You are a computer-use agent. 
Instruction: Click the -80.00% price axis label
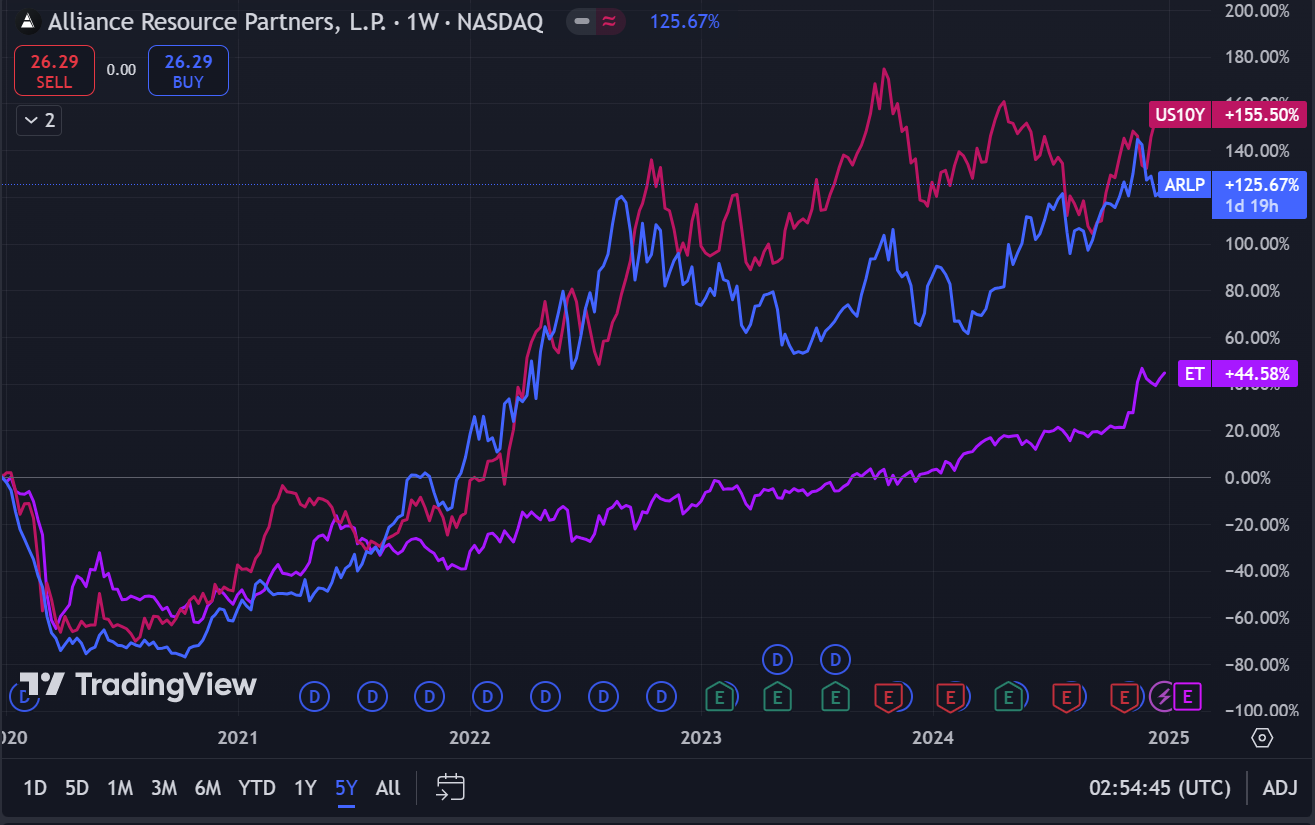tap(1257, 665)
